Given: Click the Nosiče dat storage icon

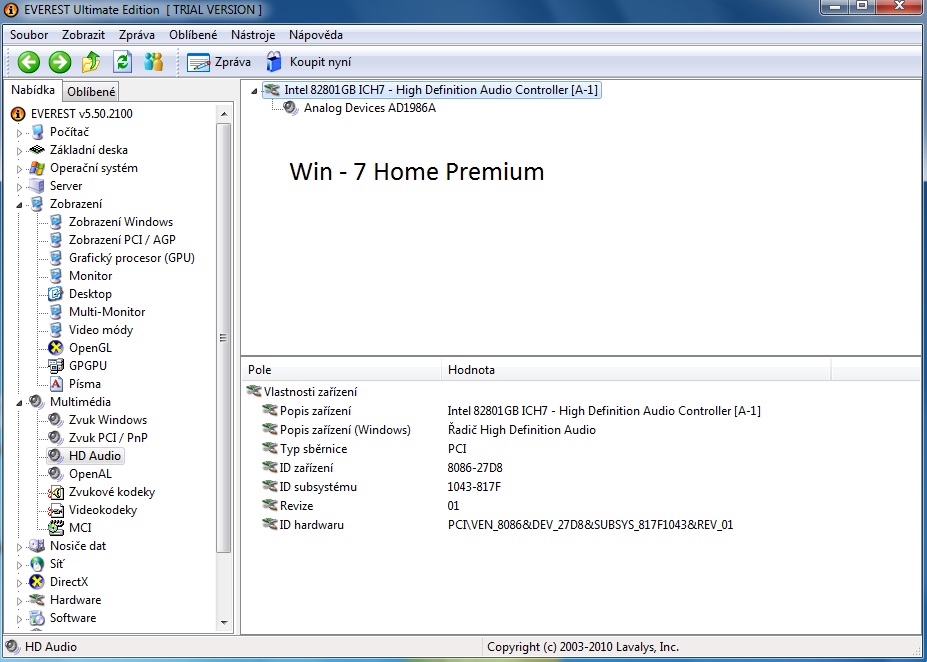Looking at the screenshot, I should click(37, 546).
